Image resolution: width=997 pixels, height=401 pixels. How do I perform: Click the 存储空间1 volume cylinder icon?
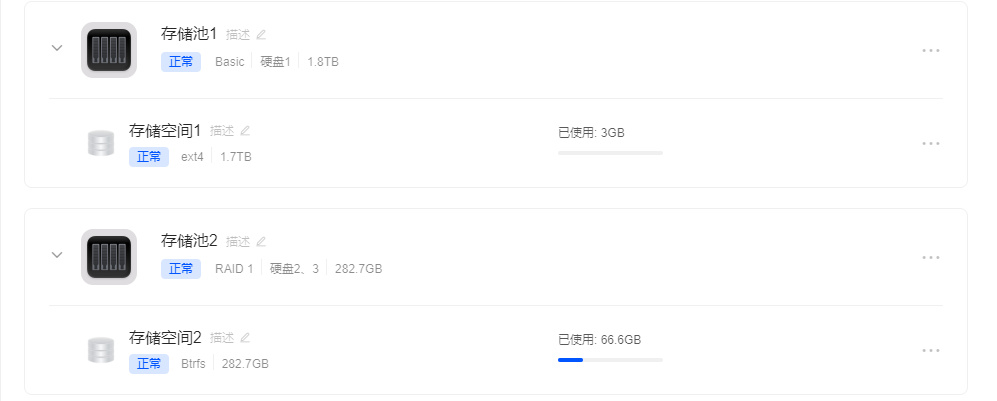[x=100, y=144]
